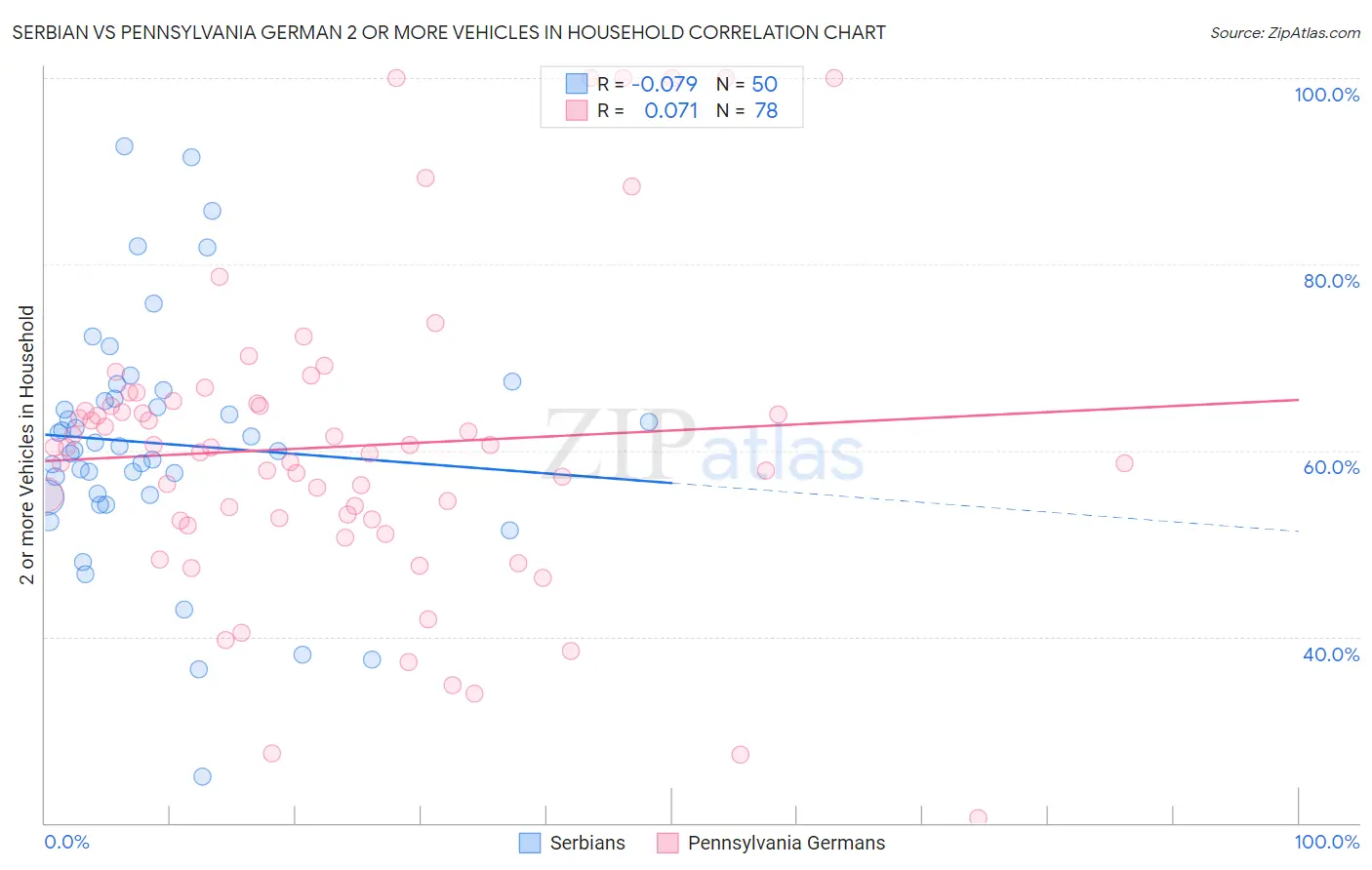Click the Pennsylvania Germans pink legend swatch

click(x=667, y=843)
